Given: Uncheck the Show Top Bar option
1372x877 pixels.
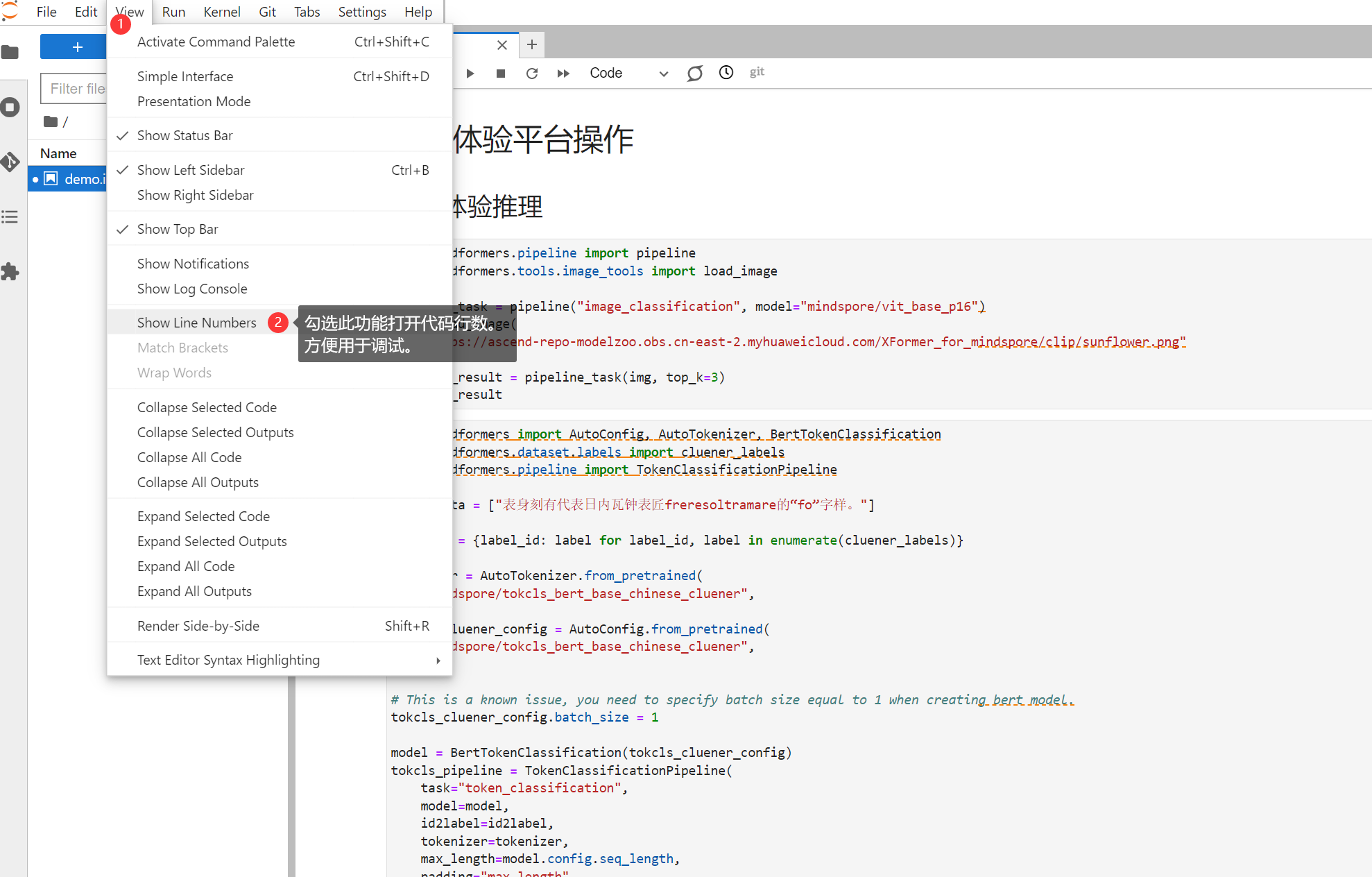Looking at the screenshot, I should pyautogui.click(x=178, y=229).
